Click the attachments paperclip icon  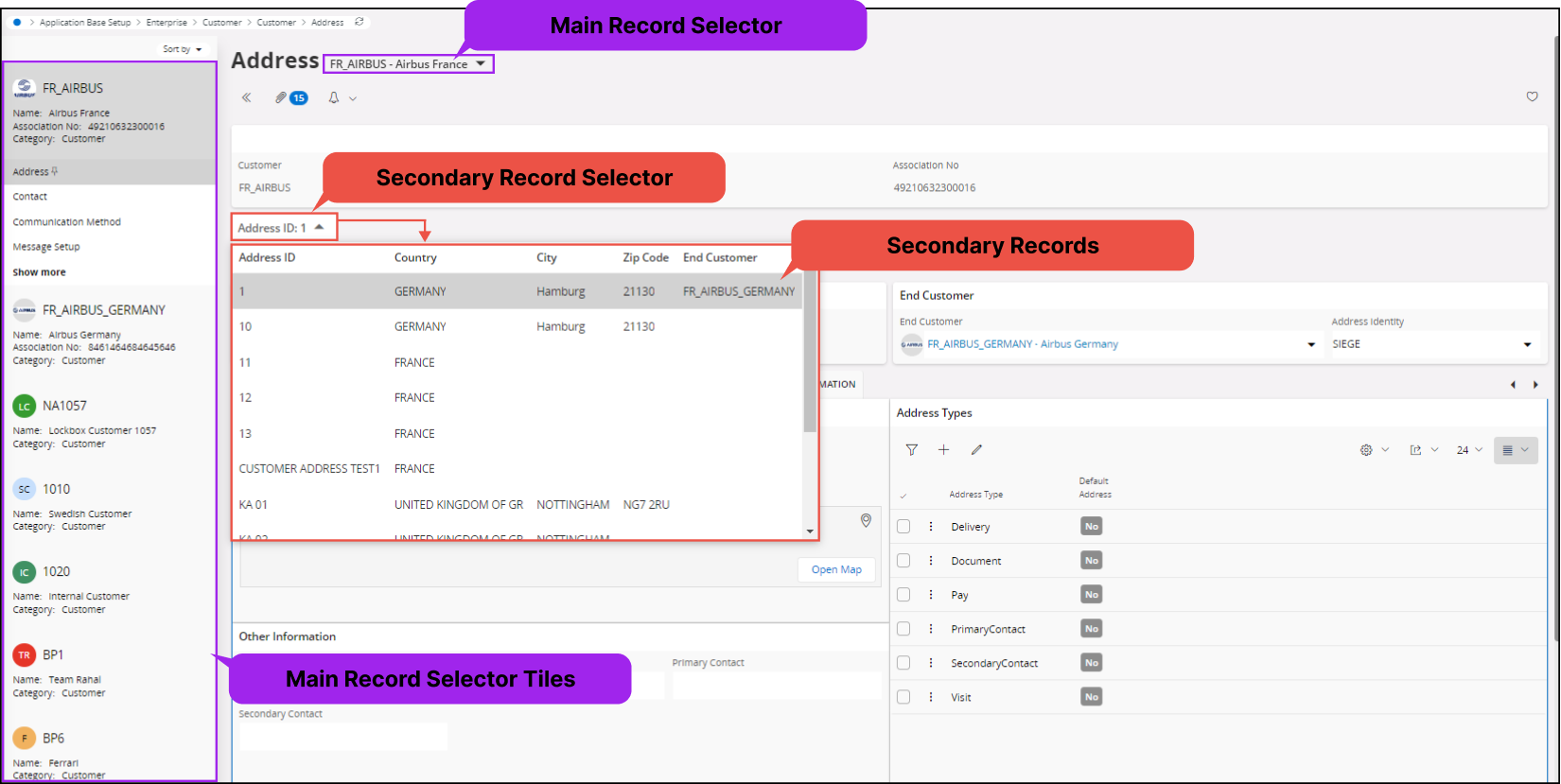[x=281, y=97]
